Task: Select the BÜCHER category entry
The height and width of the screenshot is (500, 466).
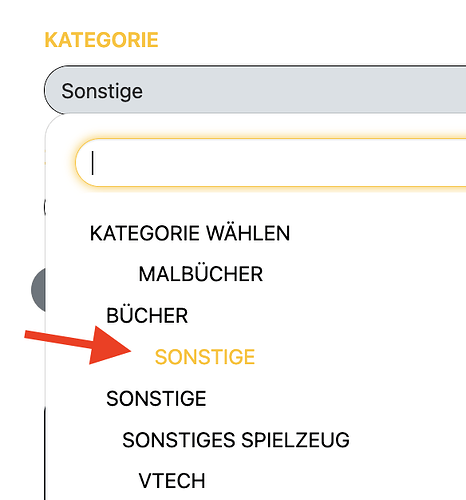Action: tap(147, 315)
